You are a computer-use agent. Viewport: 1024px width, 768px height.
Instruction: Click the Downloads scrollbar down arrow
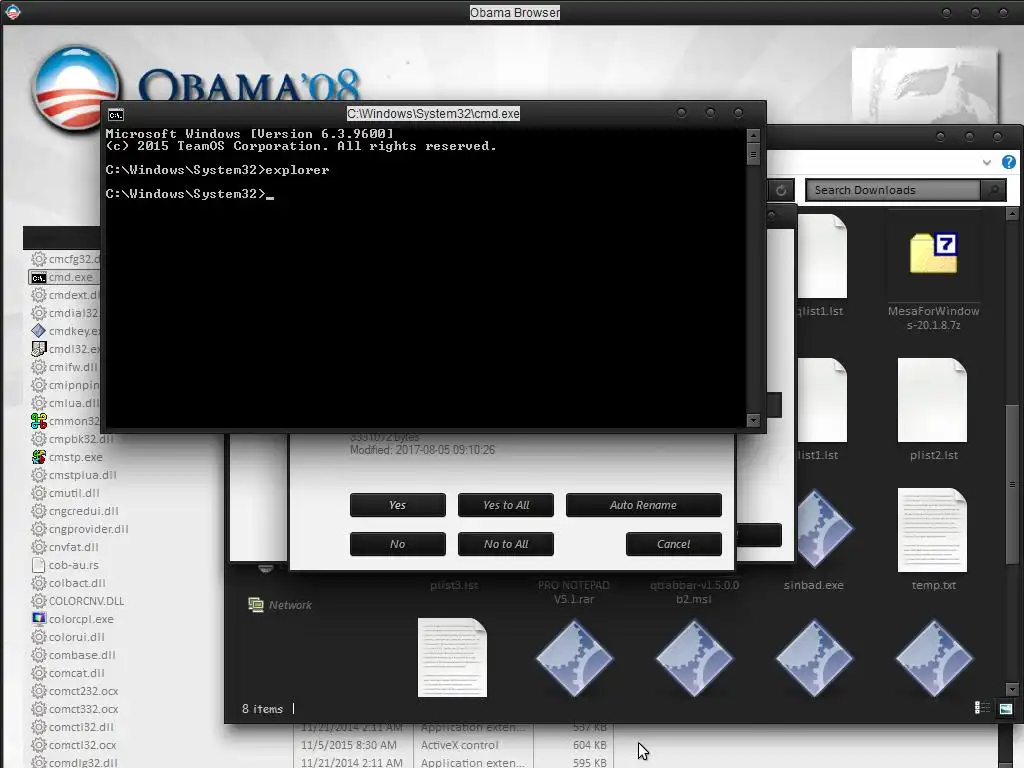(1012, 689)
